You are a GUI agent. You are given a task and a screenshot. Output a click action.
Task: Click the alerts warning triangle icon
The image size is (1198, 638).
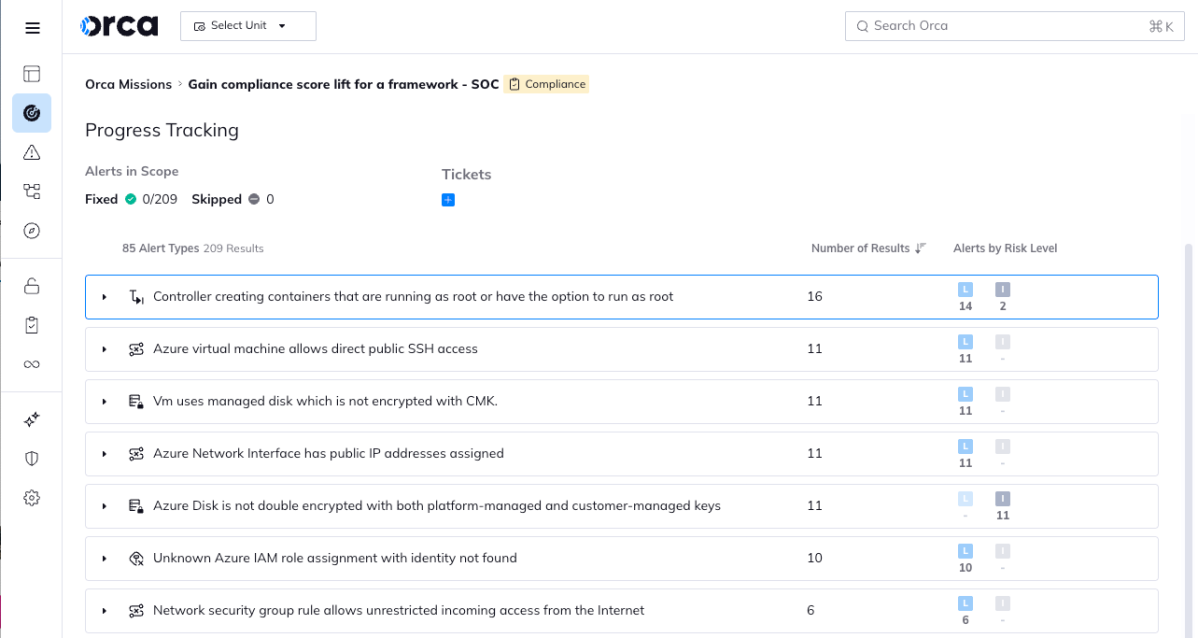pos(32,152)
